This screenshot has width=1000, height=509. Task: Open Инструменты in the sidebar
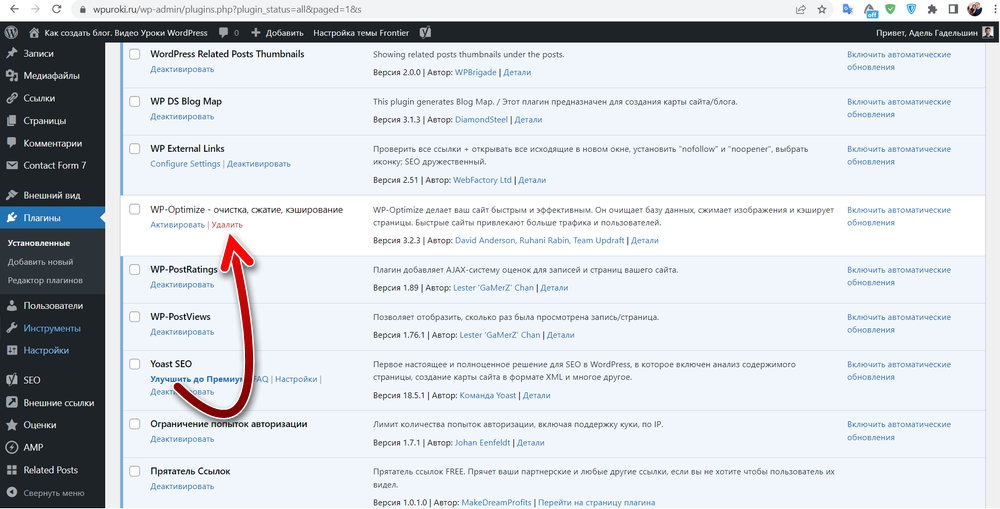pos(52,328)
